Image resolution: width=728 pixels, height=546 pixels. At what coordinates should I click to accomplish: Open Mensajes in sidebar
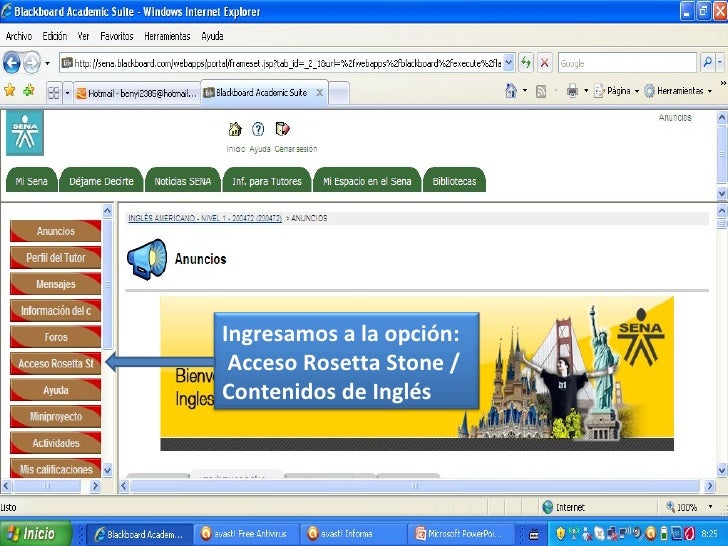[56, 284]
